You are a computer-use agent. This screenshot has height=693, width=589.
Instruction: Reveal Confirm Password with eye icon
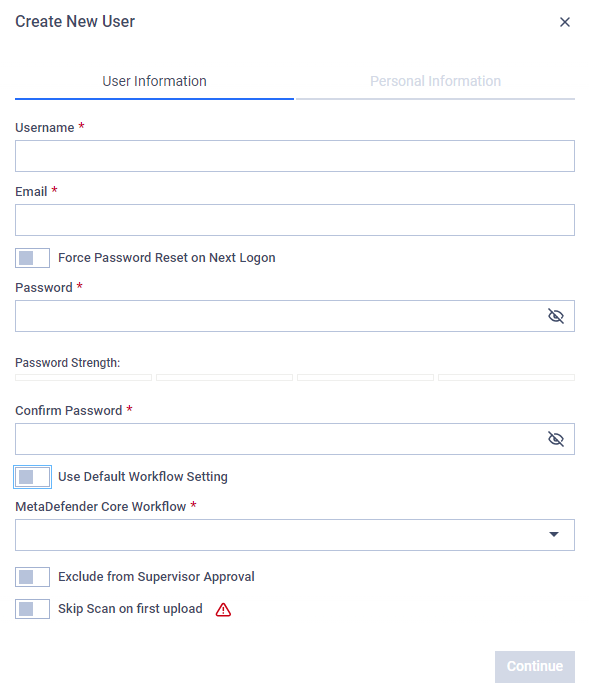coord(555,439)
